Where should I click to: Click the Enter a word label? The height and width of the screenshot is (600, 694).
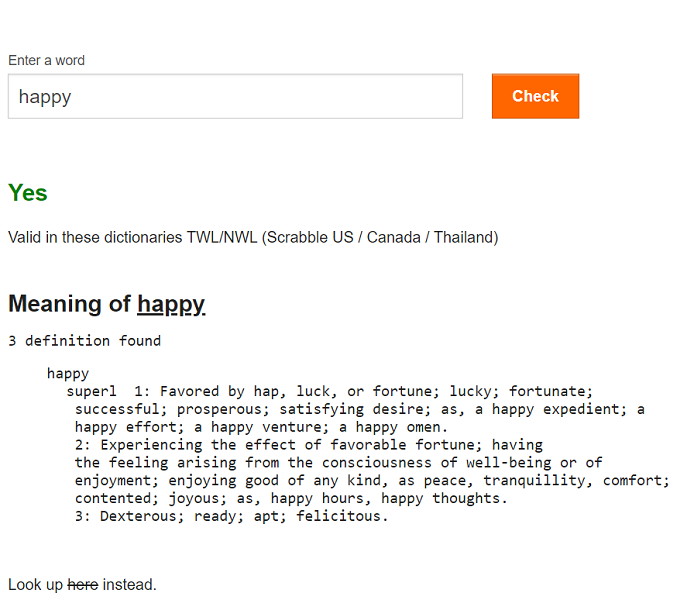coord(46,60)
